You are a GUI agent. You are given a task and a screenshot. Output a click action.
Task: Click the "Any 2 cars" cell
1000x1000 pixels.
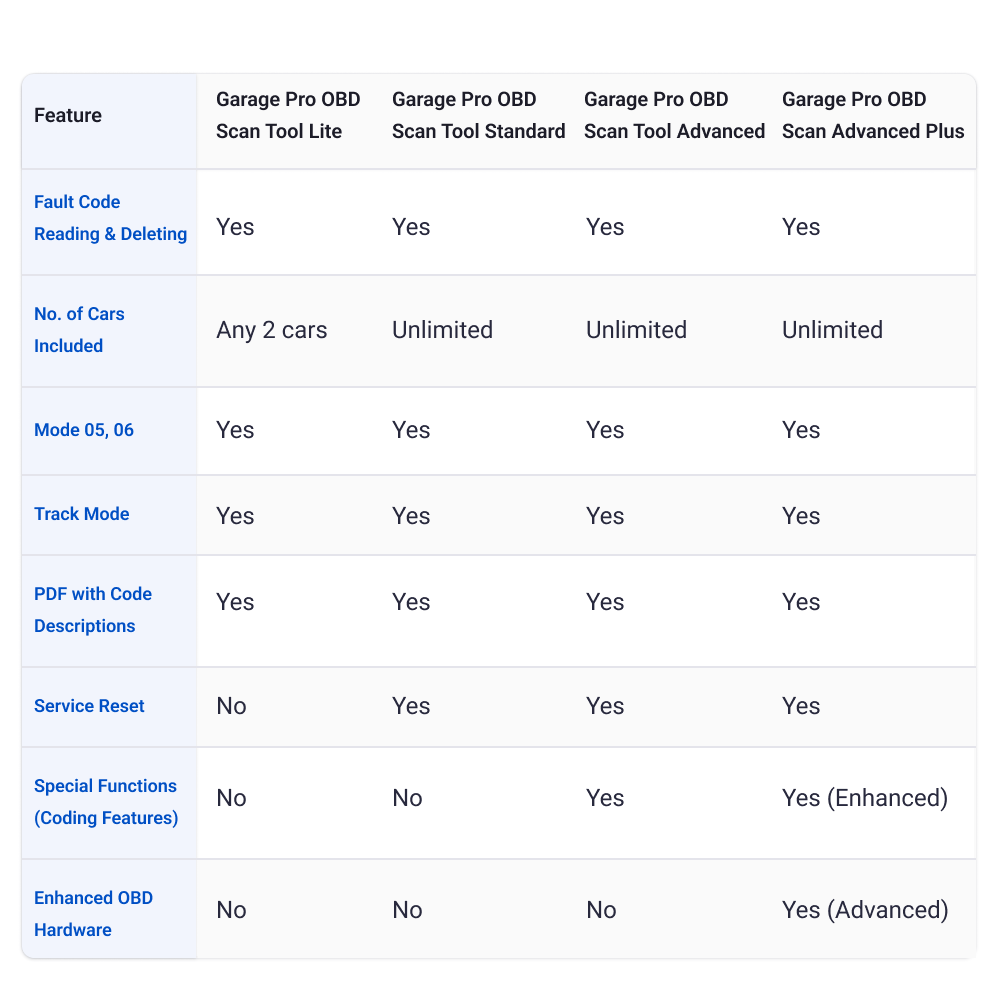[272, 330]
